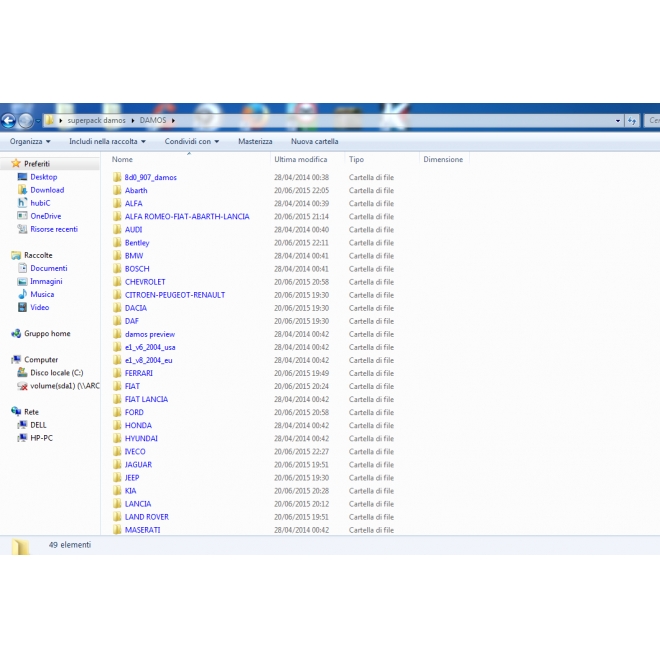Select the FERRARI folder name
The width and height of the screenshot is (660, 660).
(138, 373)
